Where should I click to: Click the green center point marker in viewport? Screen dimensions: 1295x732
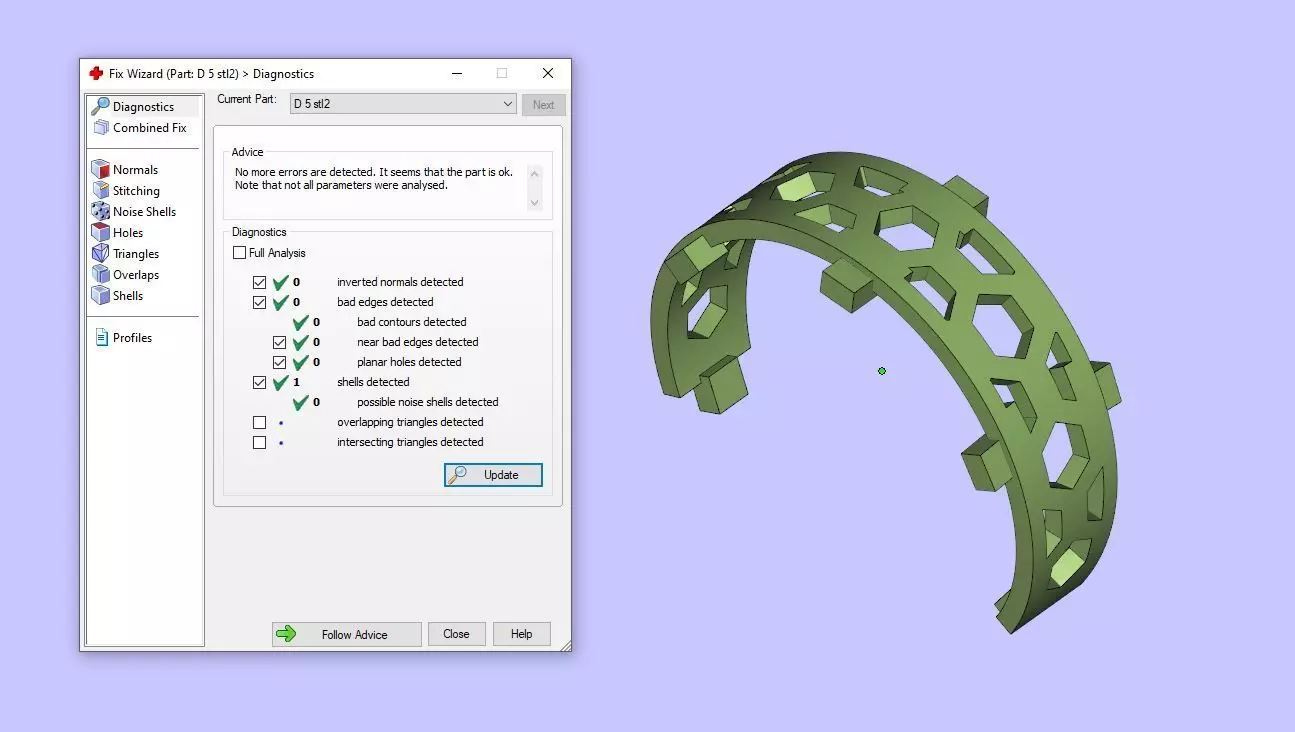click(x=882, y=371)
